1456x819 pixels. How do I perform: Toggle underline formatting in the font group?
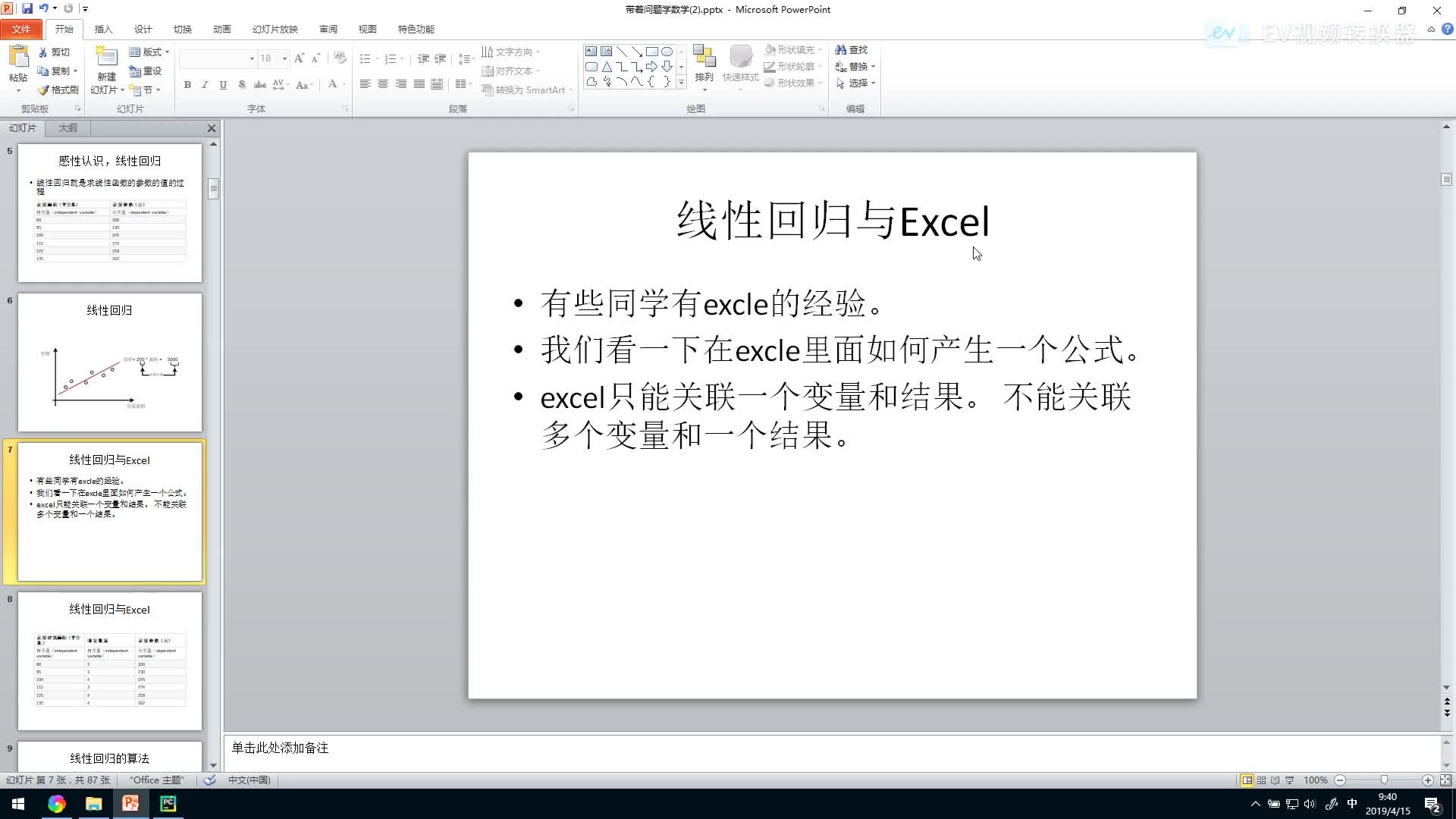coord(222,85)
